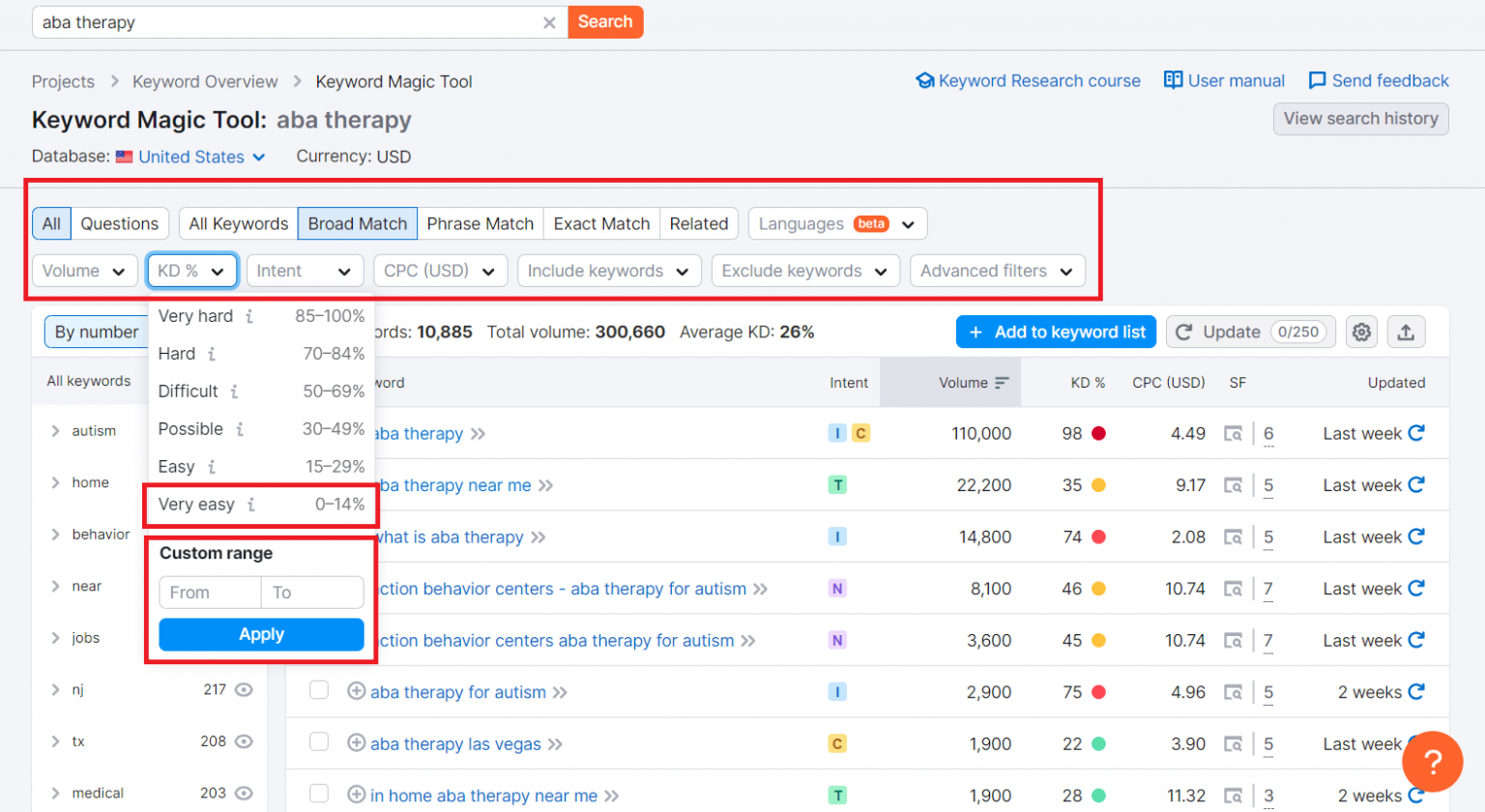The height and width of the screenshot is (812, 1485).
Task: Open the table settings gear icon
Action: pyautogui.click(x=1362, y=332)
